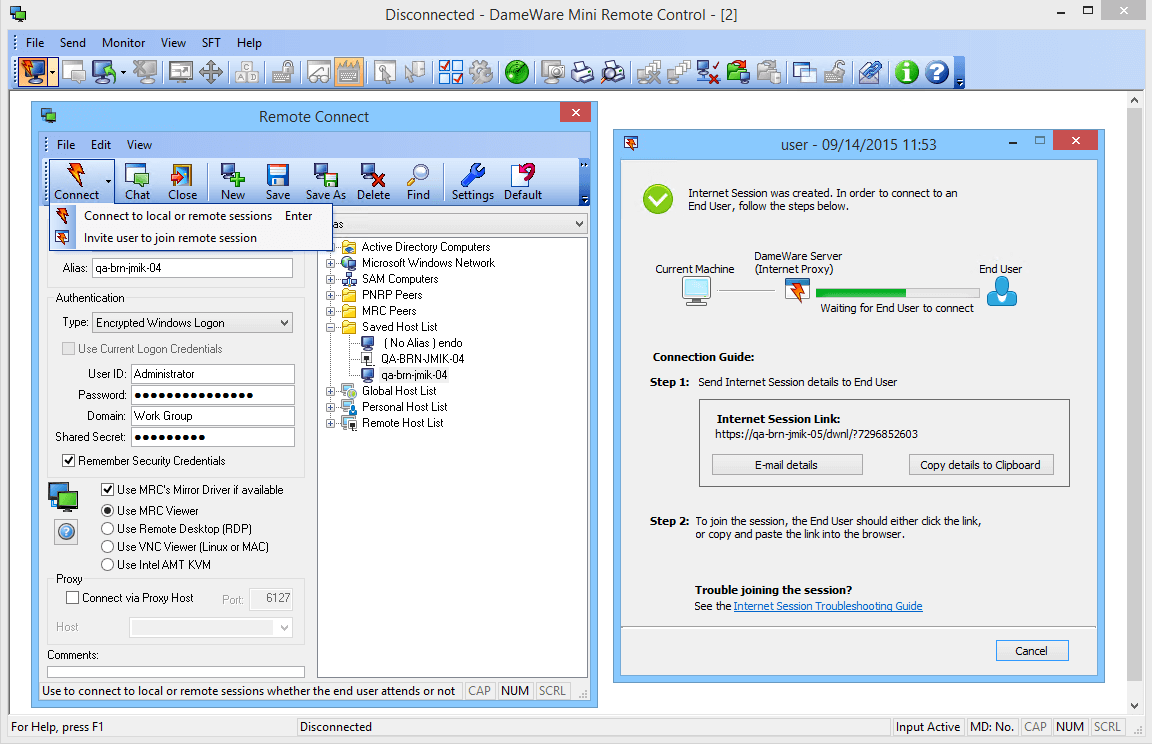Click the Chat toolbar button

(137, 181)
